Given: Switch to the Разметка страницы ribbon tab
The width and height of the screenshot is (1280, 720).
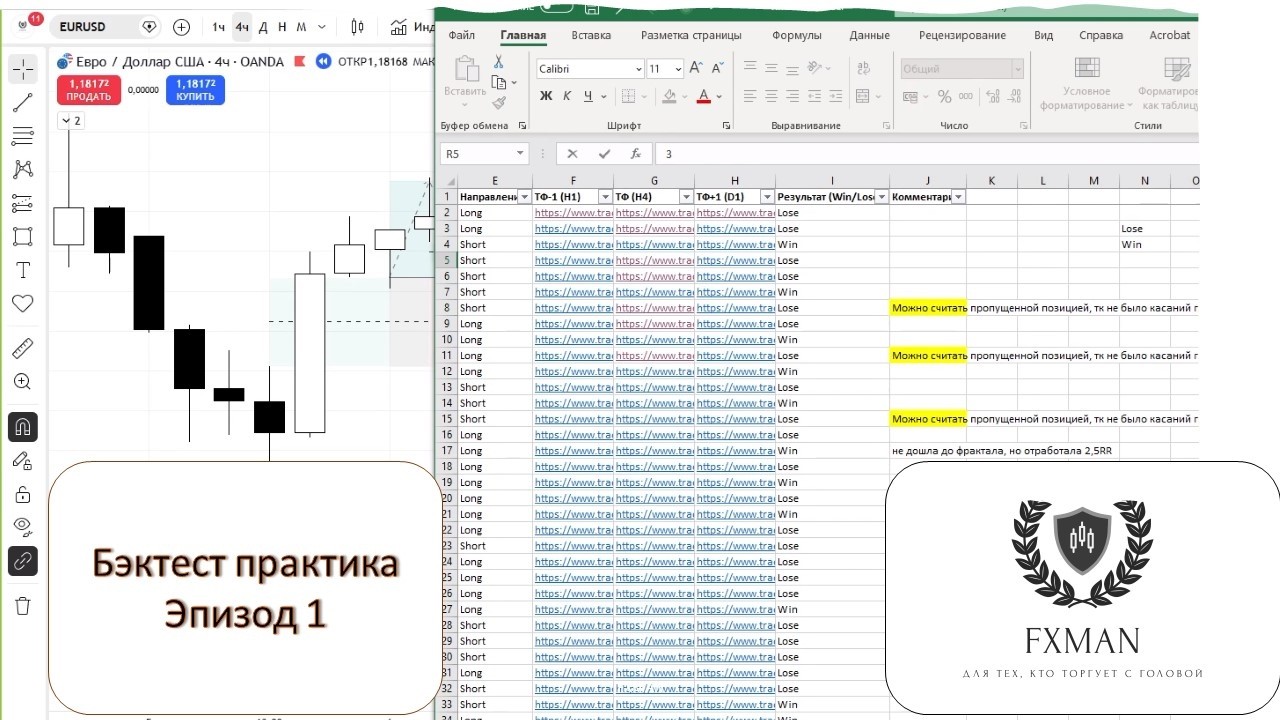Looking at the screenshot, I should [x=691, y=35].
